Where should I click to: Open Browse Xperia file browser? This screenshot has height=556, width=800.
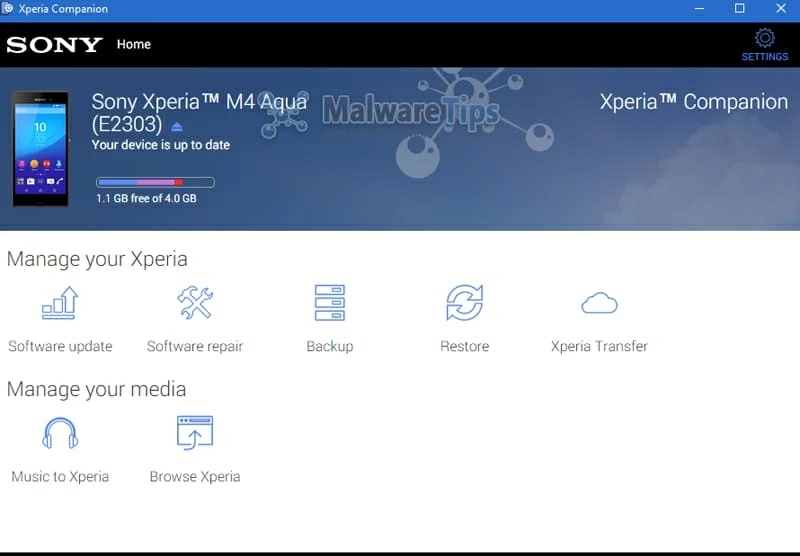[195, 433]
